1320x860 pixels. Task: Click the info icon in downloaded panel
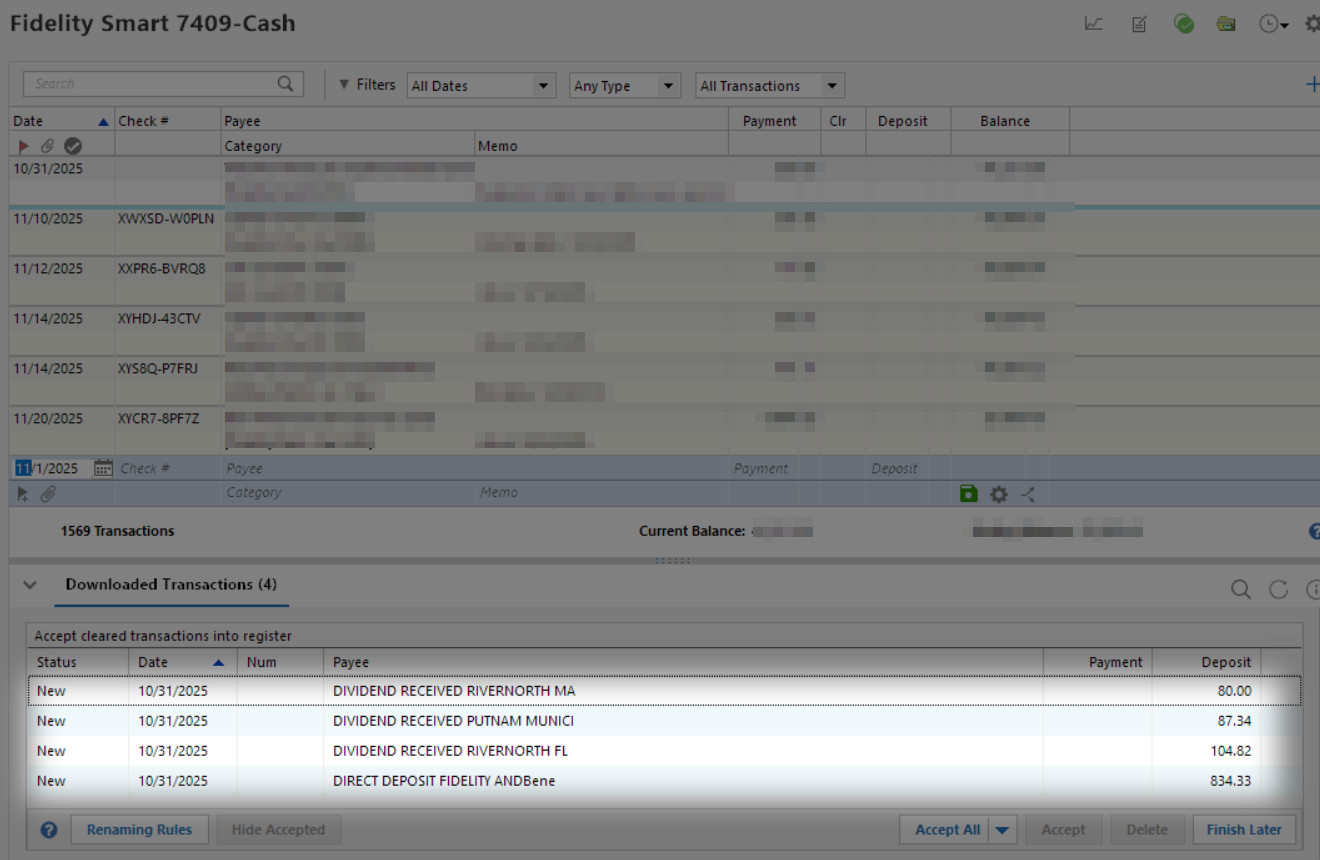(x=1313, y=589)
